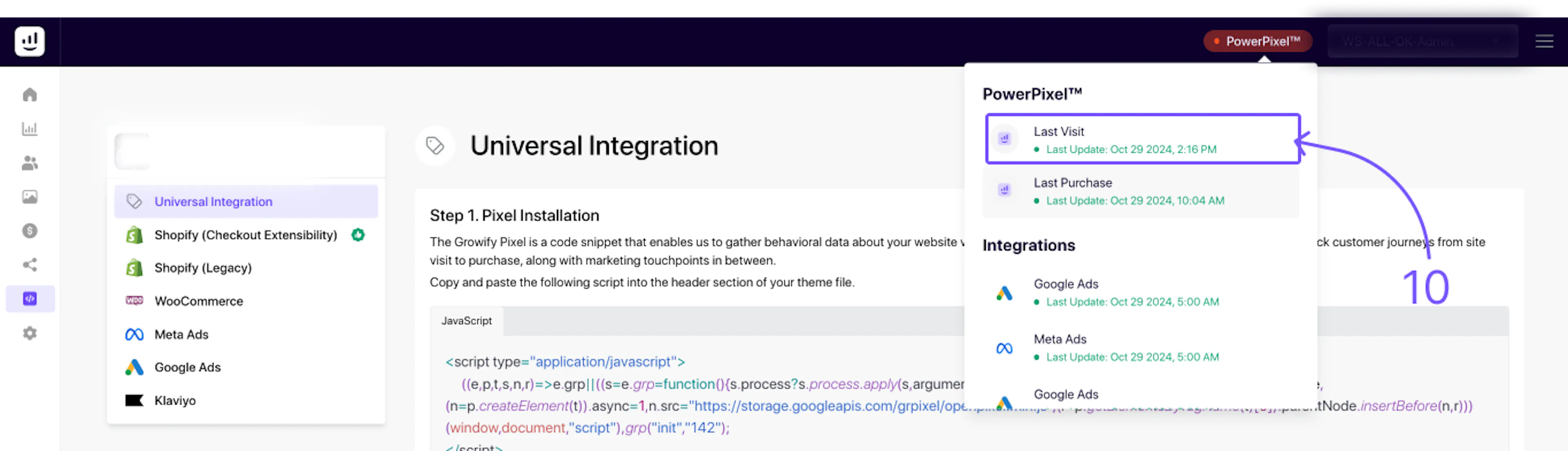The height and width of the screenshot is (451, 1568).
Task: Open the bar chart analytics icon
Action: [29, 129]
